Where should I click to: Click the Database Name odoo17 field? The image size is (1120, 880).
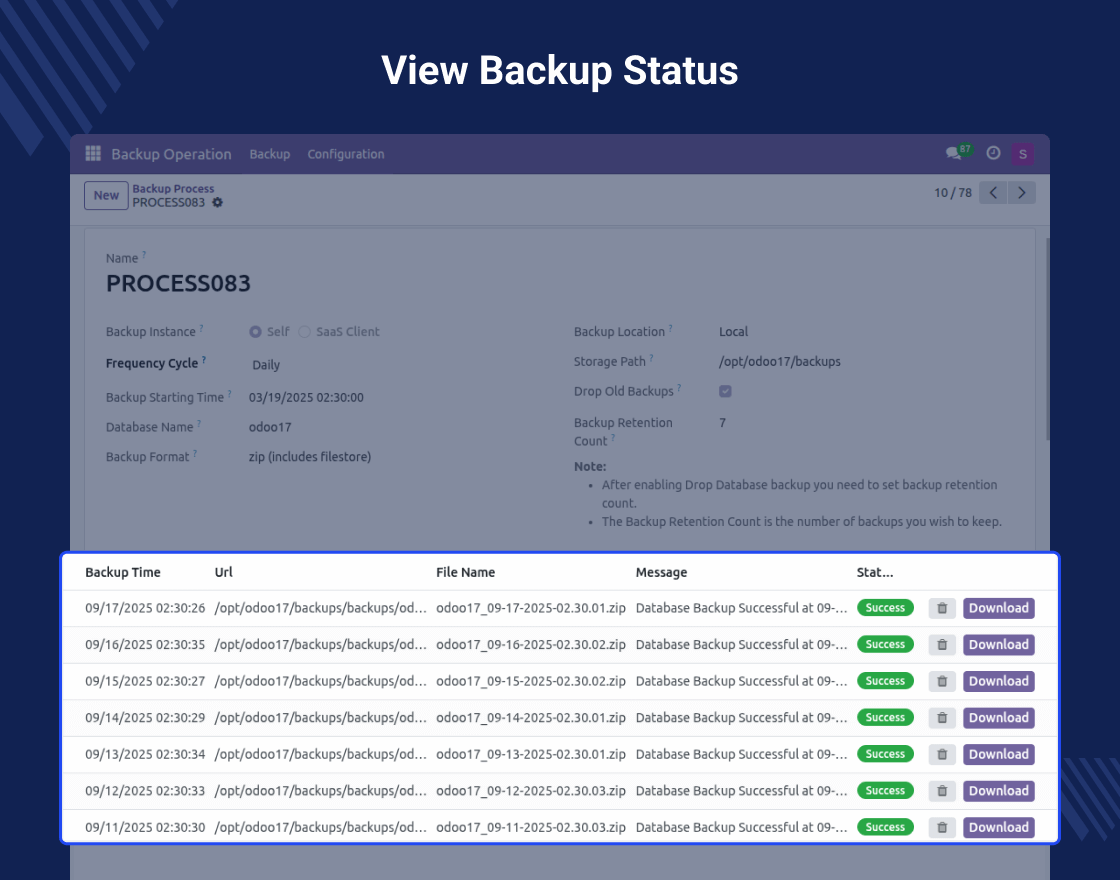click(x=270, y=427)
